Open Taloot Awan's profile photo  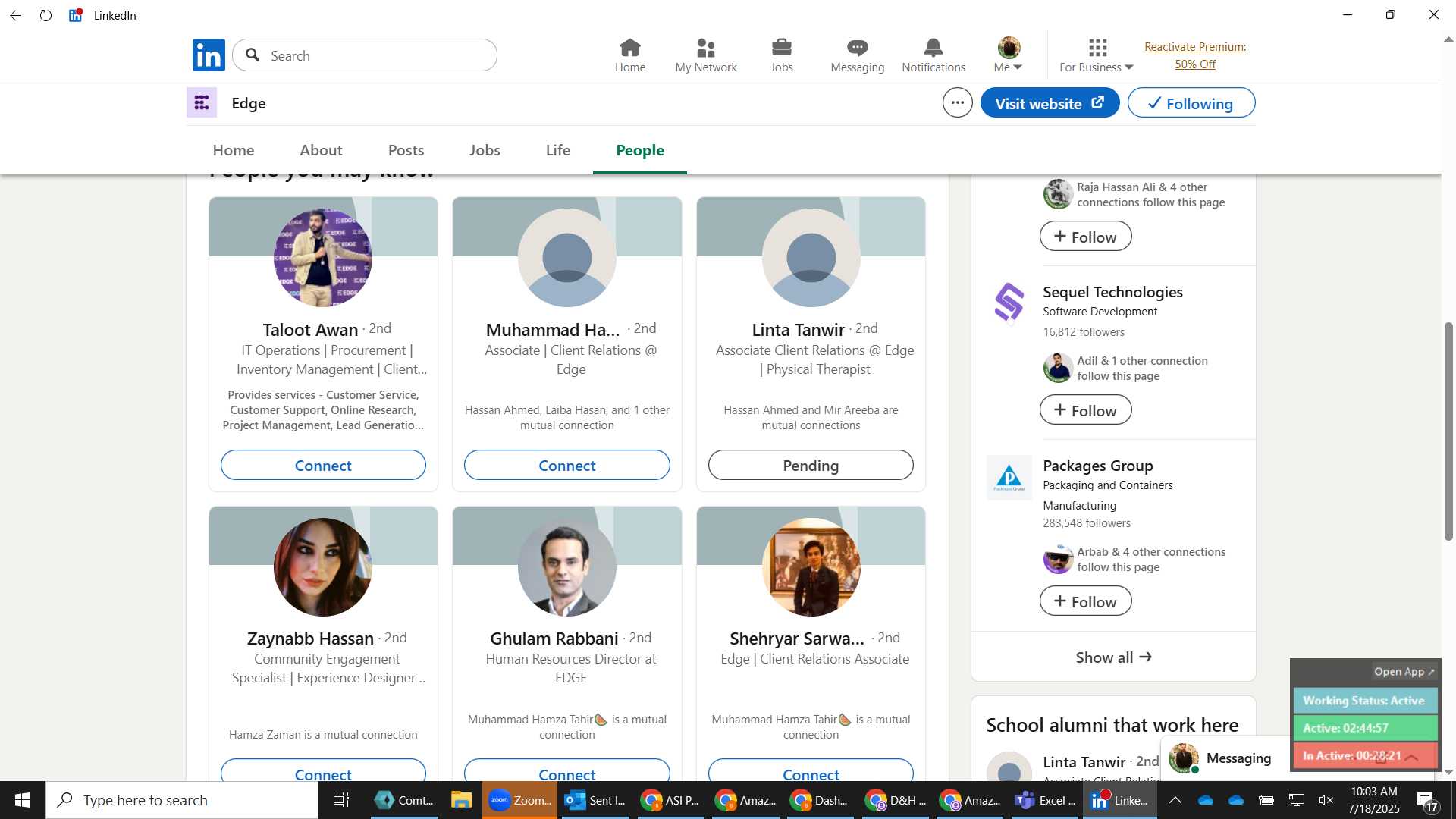point(323,258)
